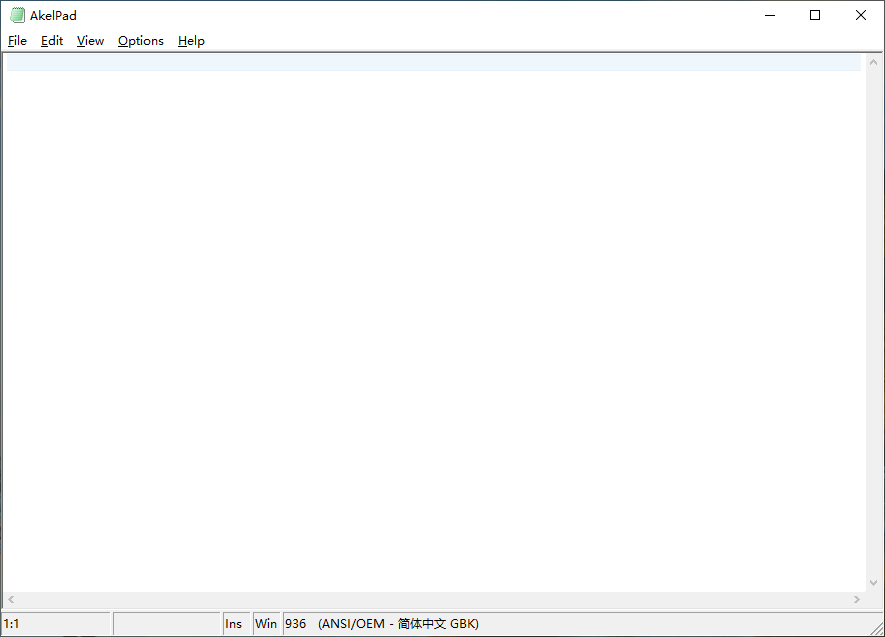Click the 936 ANSI/OEM GBK codepage indicator

click(x=382, y=623)
